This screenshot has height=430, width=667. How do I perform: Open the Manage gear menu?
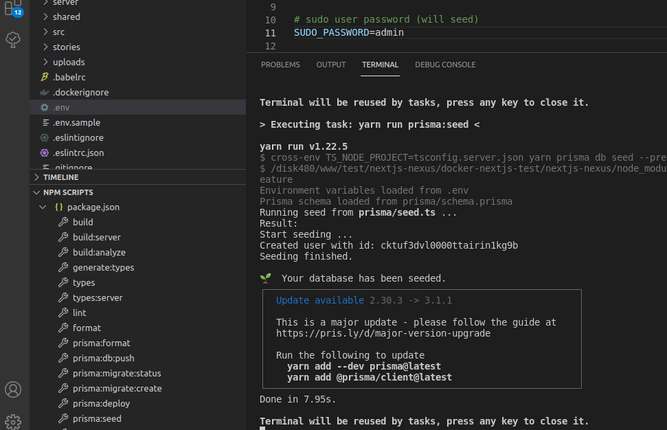[13, 421]
